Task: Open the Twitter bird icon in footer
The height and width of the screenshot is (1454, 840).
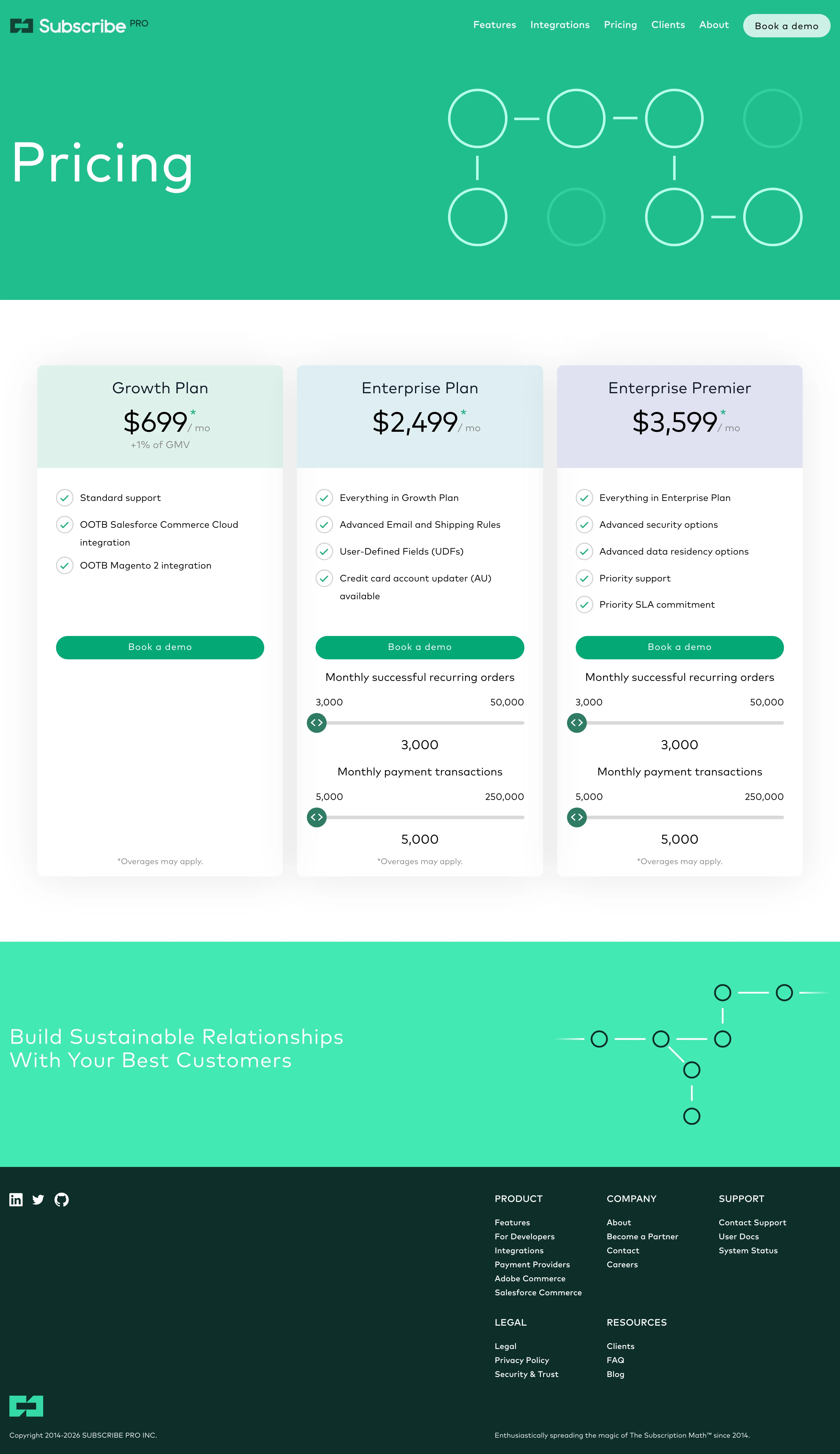Action: coord(38,1200)
